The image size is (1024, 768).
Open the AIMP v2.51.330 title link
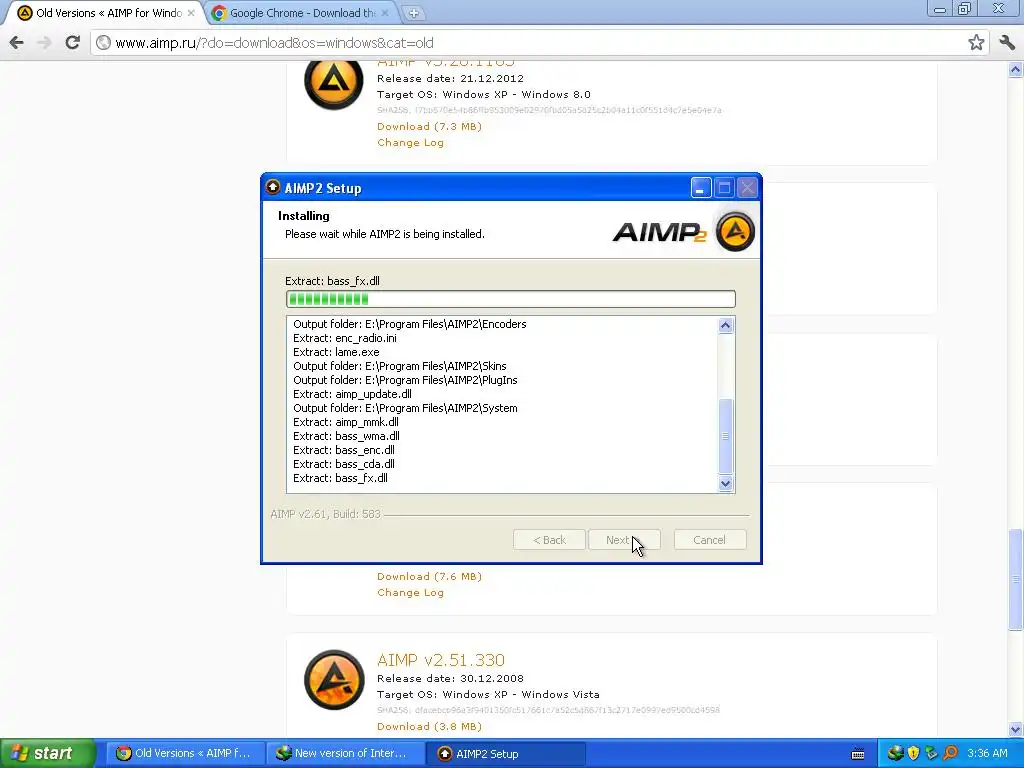click(441, 660)
